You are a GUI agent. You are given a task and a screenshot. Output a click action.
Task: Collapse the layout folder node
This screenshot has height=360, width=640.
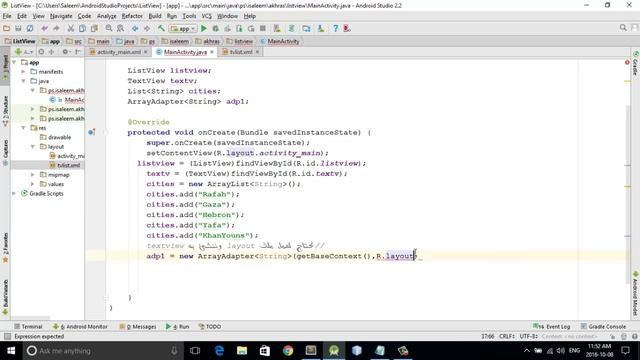pyautogui.click(x=33, y=147)
